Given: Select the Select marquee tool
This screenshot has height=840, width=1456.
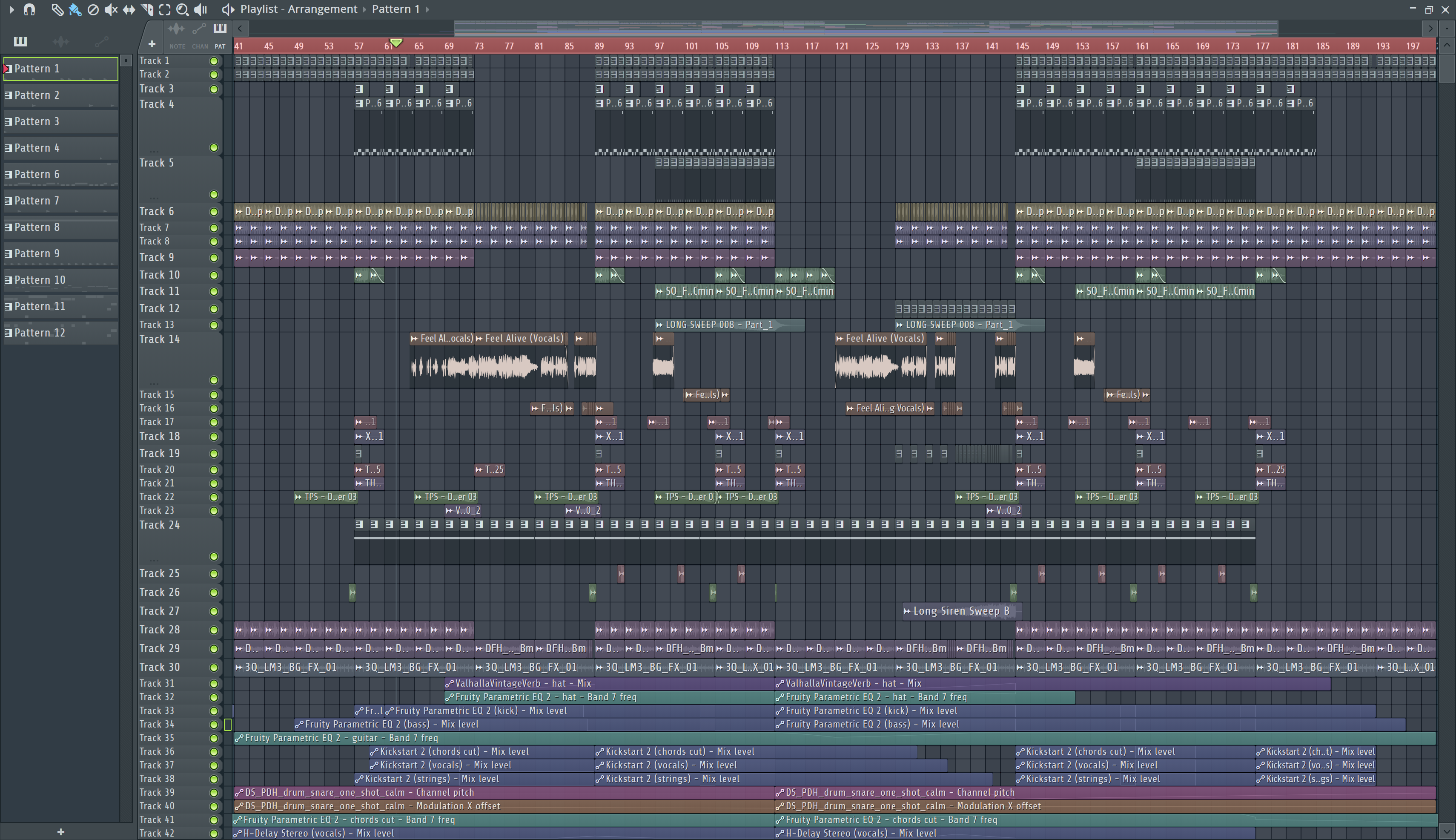Looking at the screenshot, I should [164, 9].
